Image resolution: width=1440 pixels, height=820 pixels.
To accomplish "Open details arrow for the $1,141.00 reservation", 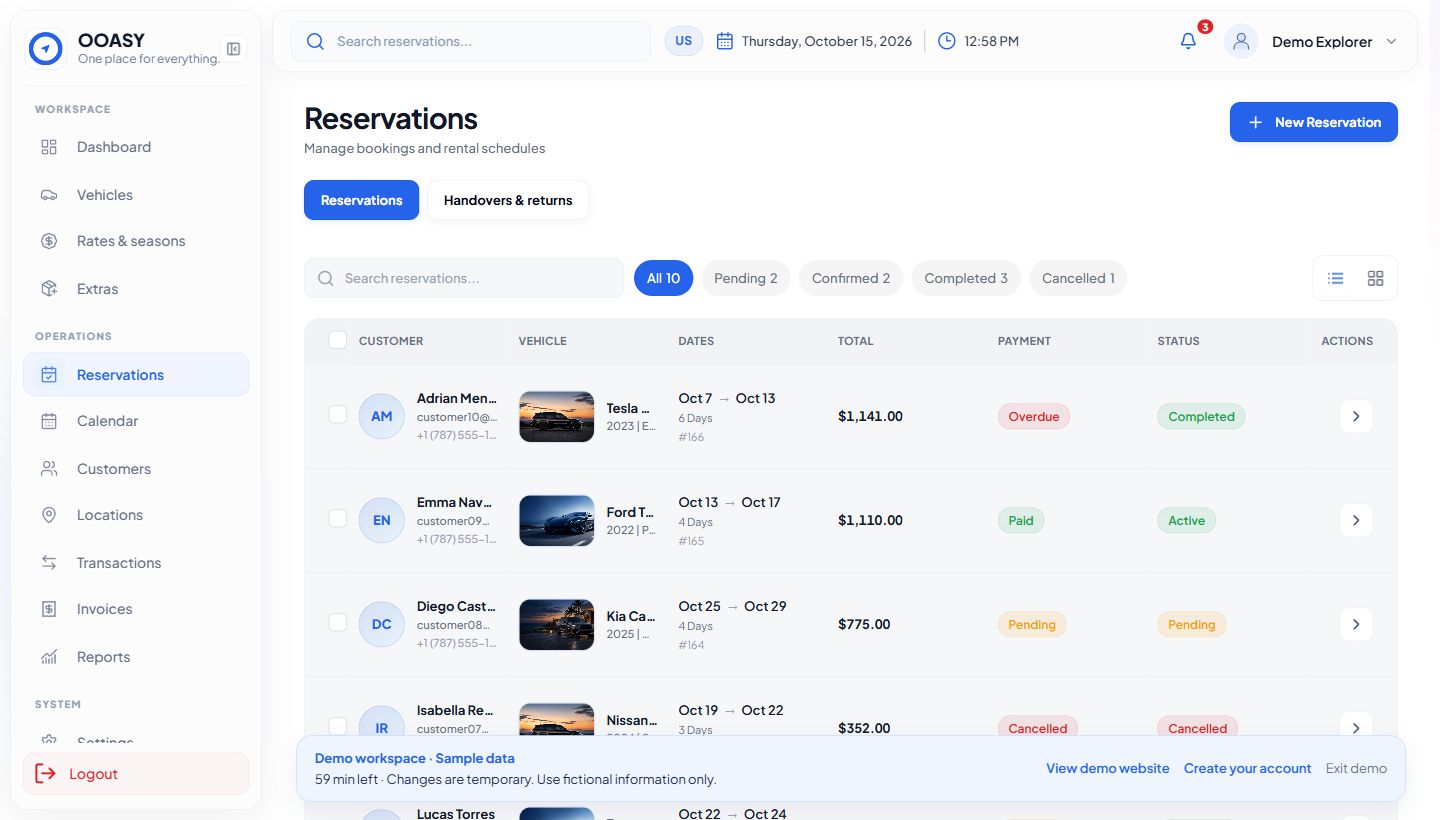I will pyautogui.click(x=1356, y=416).
